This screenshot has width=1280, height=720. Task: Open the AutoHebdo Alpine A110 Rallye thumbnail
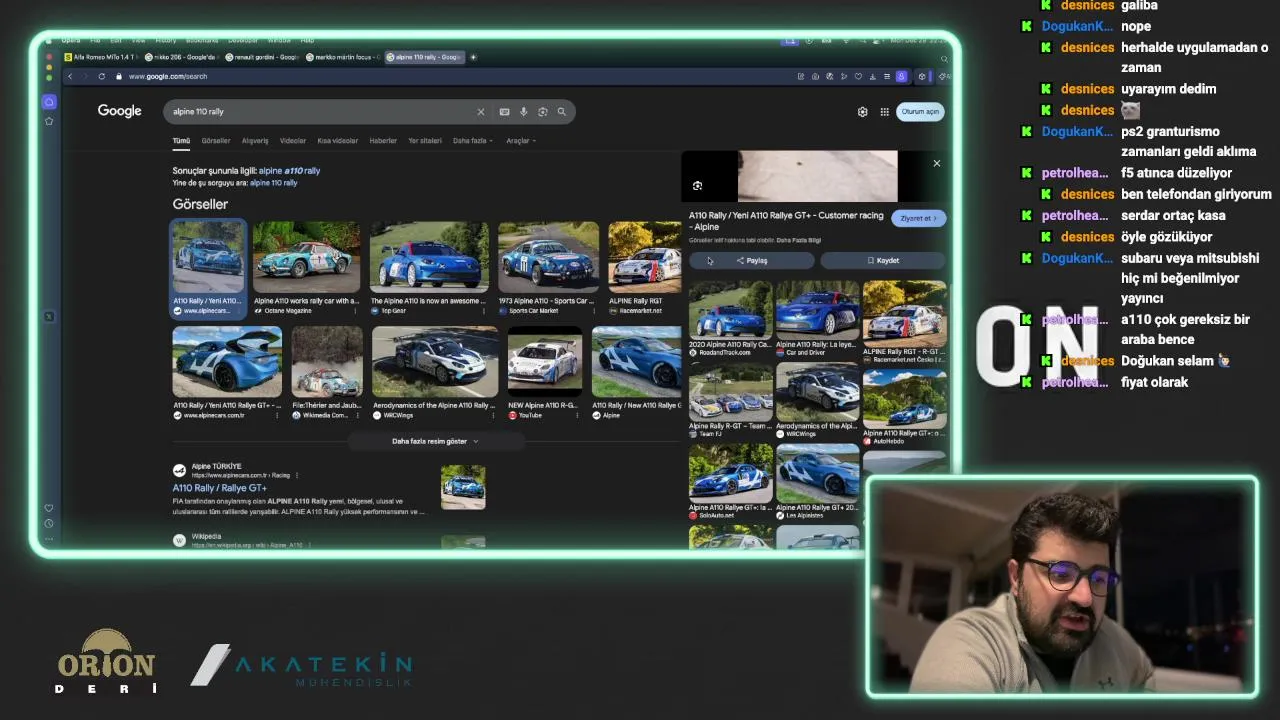[x=905, y=398]
